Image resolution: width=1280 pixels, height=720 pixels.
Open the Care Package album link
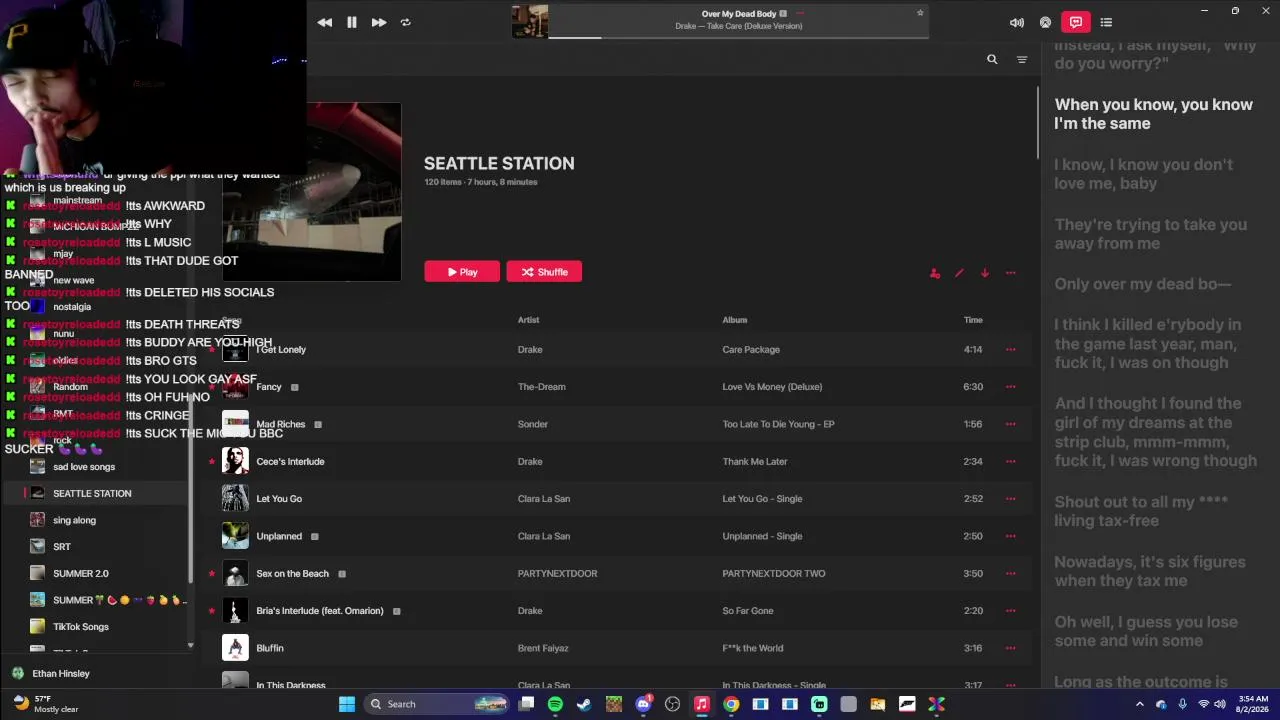[751, 350]
